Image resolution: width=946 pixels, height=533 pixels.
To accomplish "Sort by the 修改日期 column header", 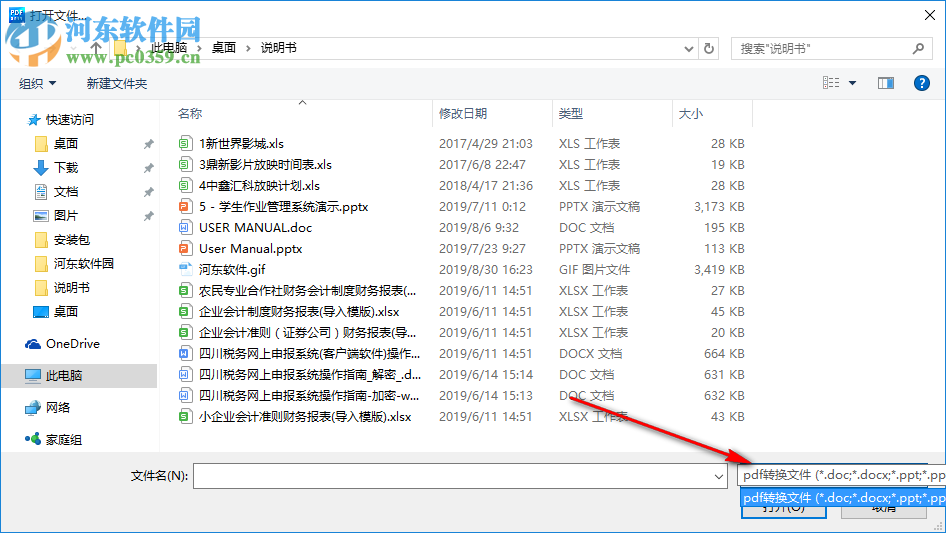I will point(463,113).
